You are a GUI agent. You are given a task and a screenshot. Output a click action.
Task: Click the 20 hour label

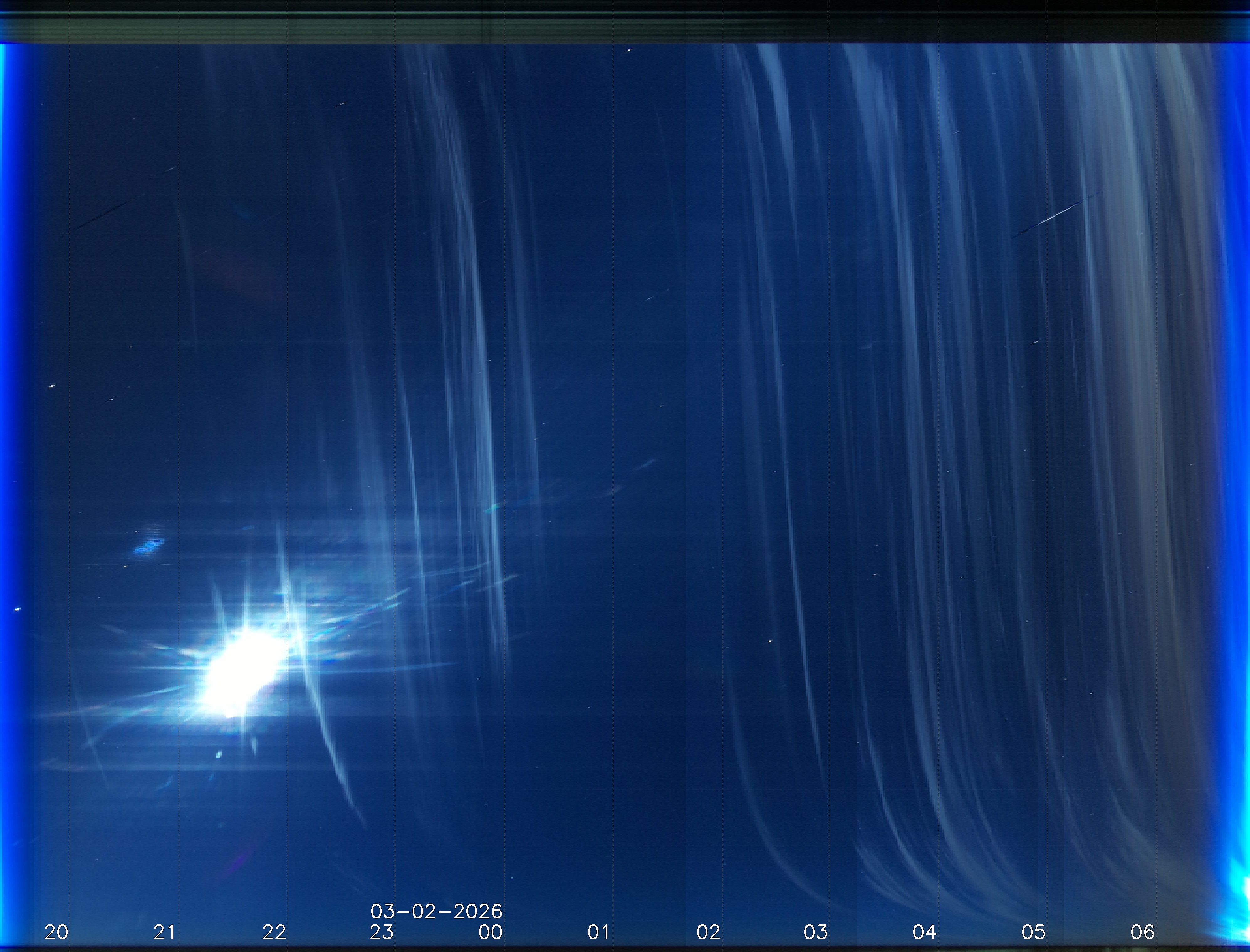click(x=56, y=932)
